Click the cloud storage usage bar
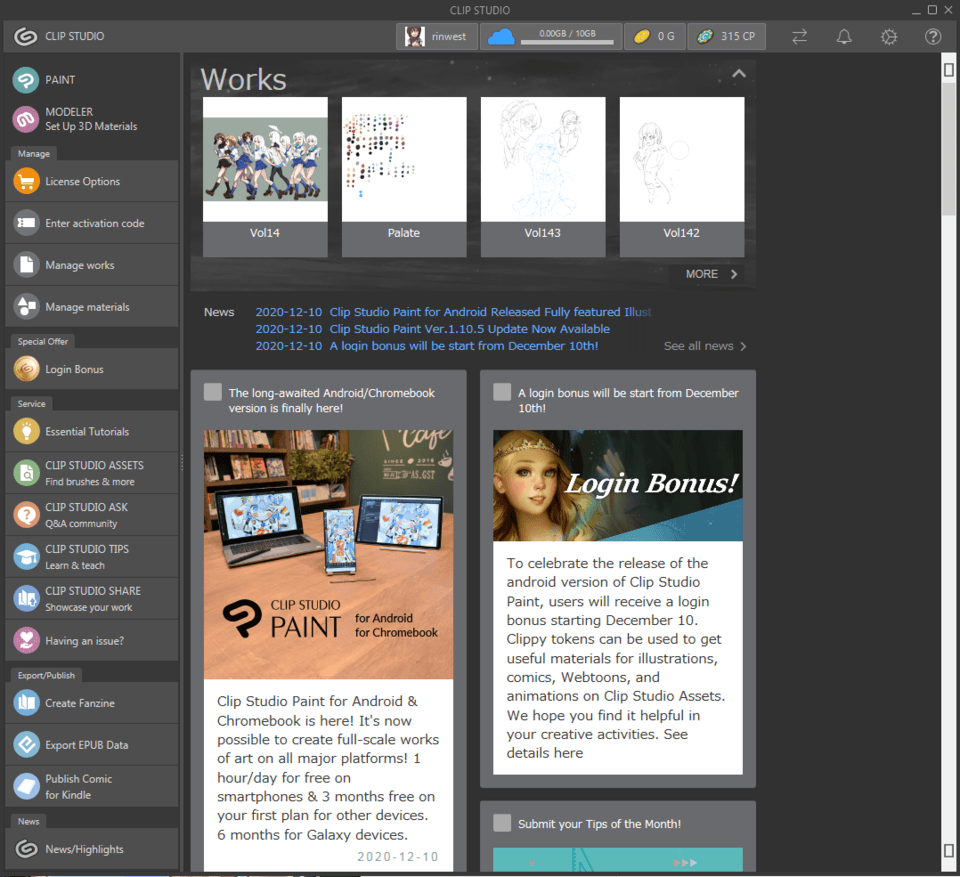This screenshot has height=877, width=960. [567, 38]
